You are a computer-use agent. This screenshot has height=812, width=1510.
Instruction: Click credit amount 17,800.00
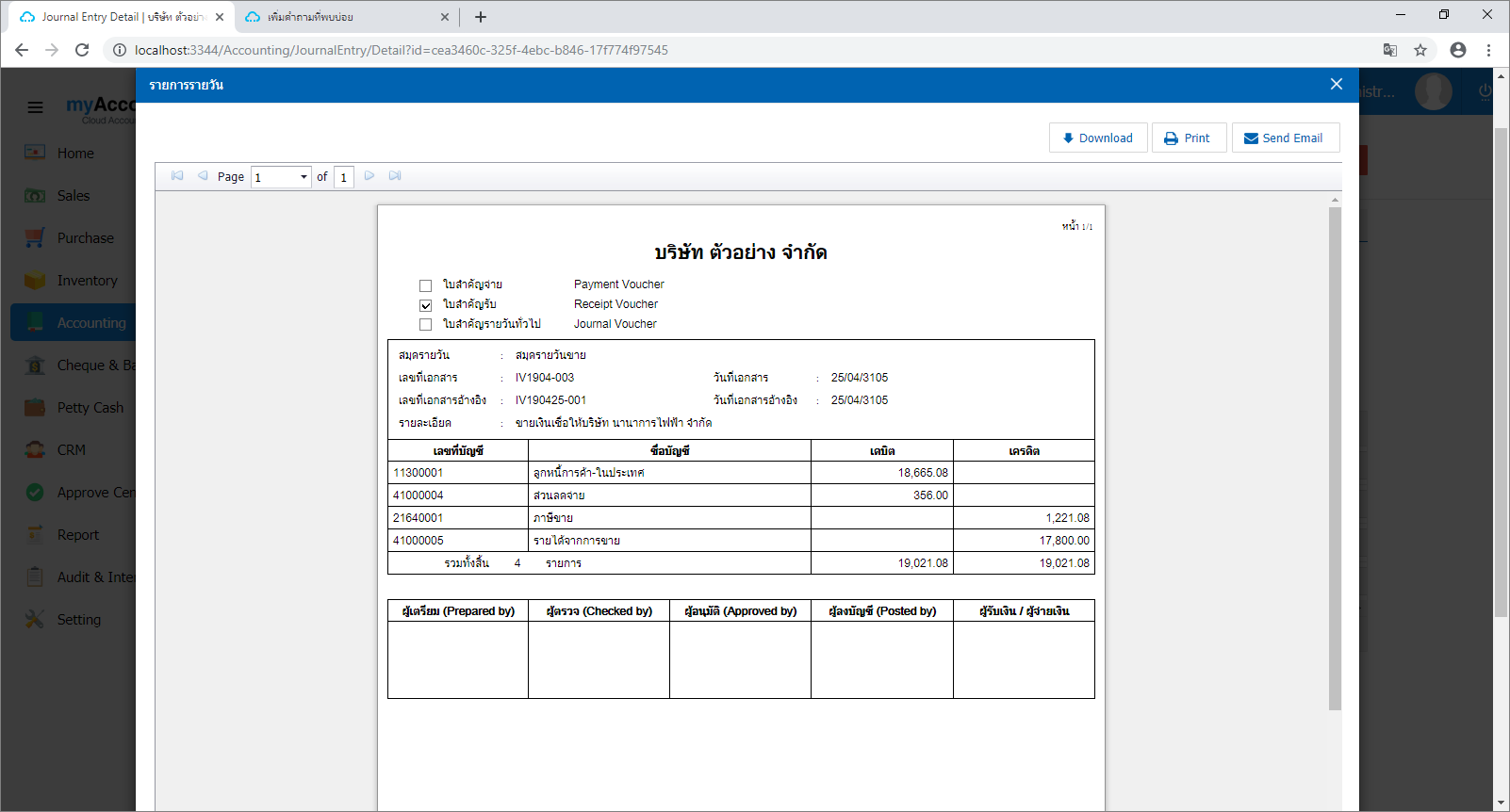click(x=1064, y=541)
